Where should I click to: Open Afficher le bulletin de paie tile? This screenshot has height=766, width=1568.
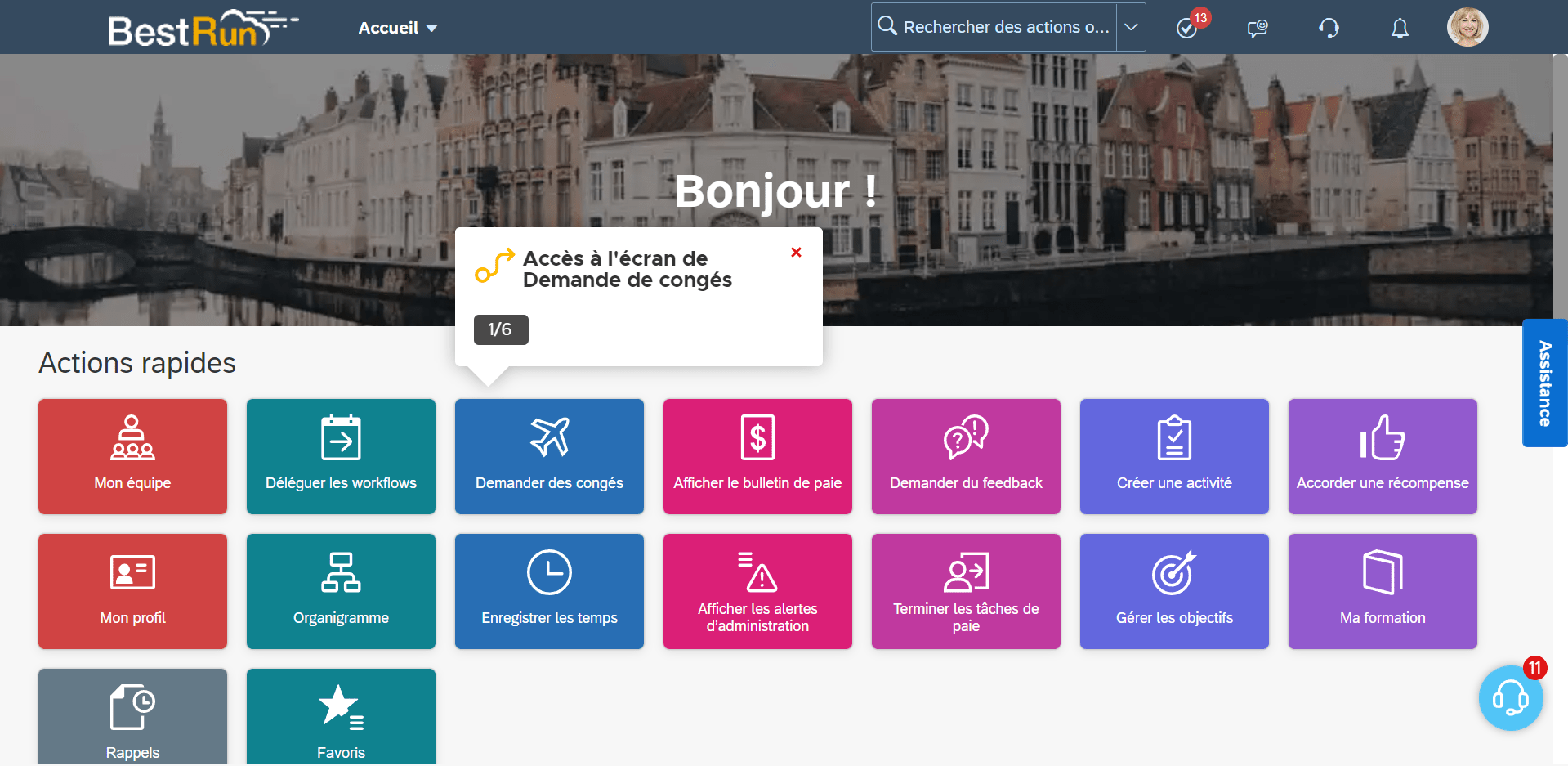(x=757, y=456)
